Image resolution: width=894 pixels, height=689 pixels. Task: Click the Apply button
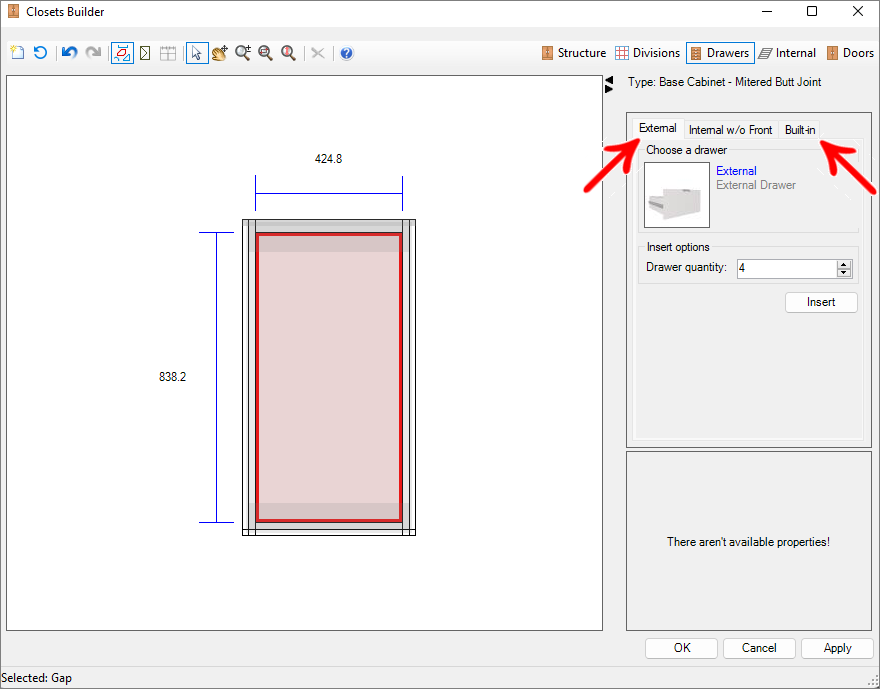coord(837,648)
